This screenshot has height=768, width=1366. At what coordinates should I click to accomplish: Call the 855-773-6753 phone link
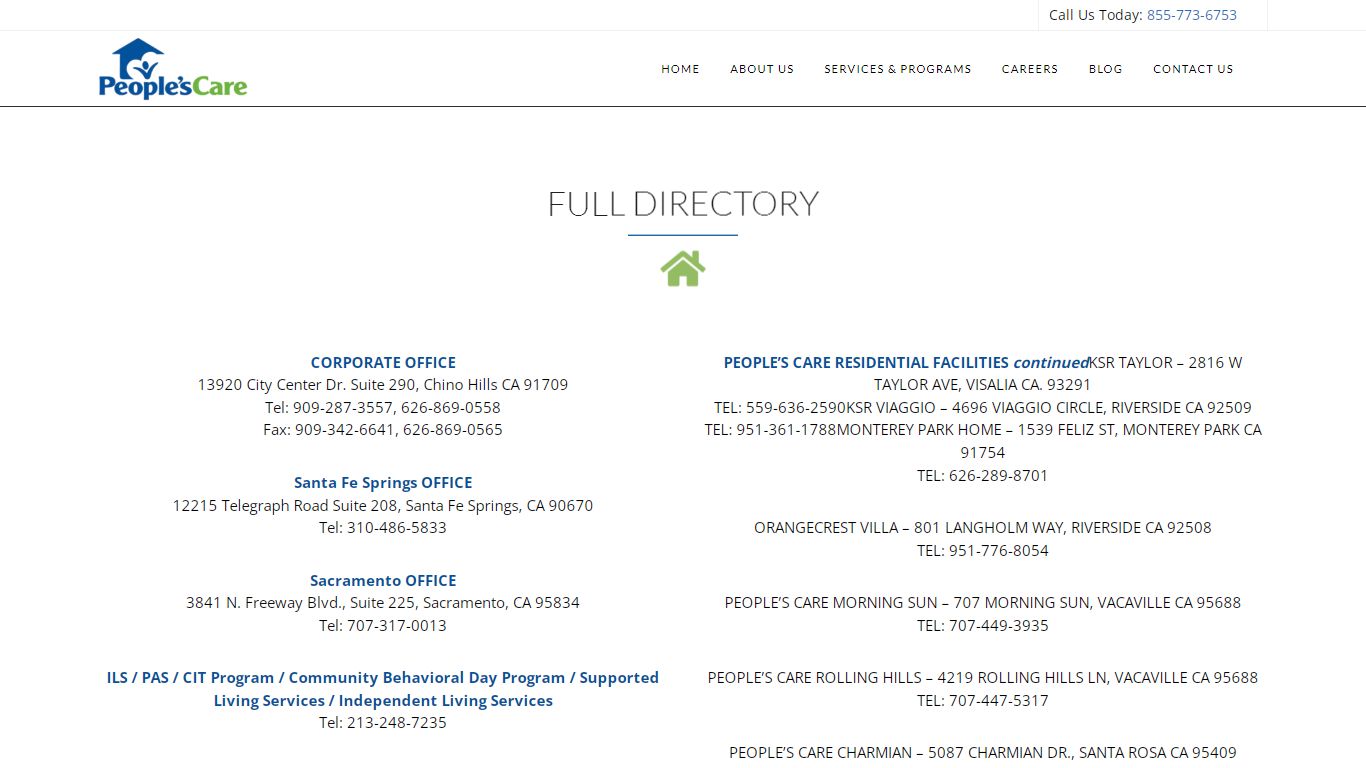pyautogui.click(x=1192, y=15)
